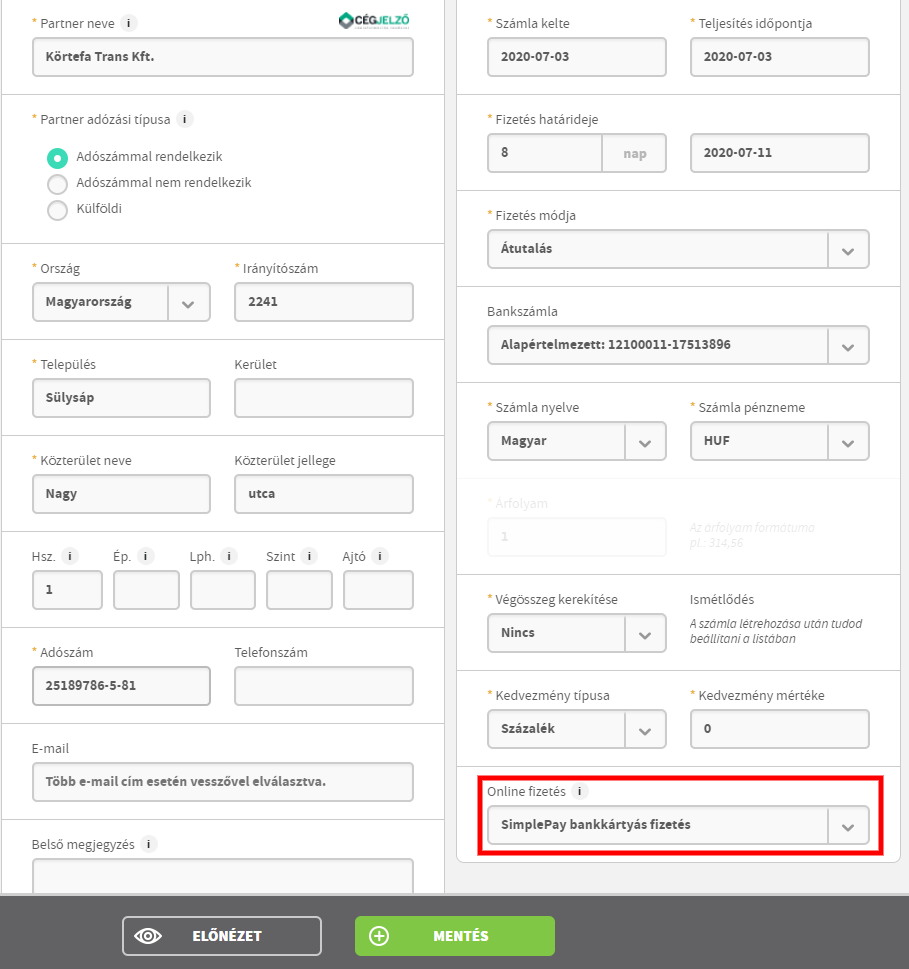Viewport: 909px width, 969px height.
Task: Show info icon beside Hsz. label
Action: [70, 556]
